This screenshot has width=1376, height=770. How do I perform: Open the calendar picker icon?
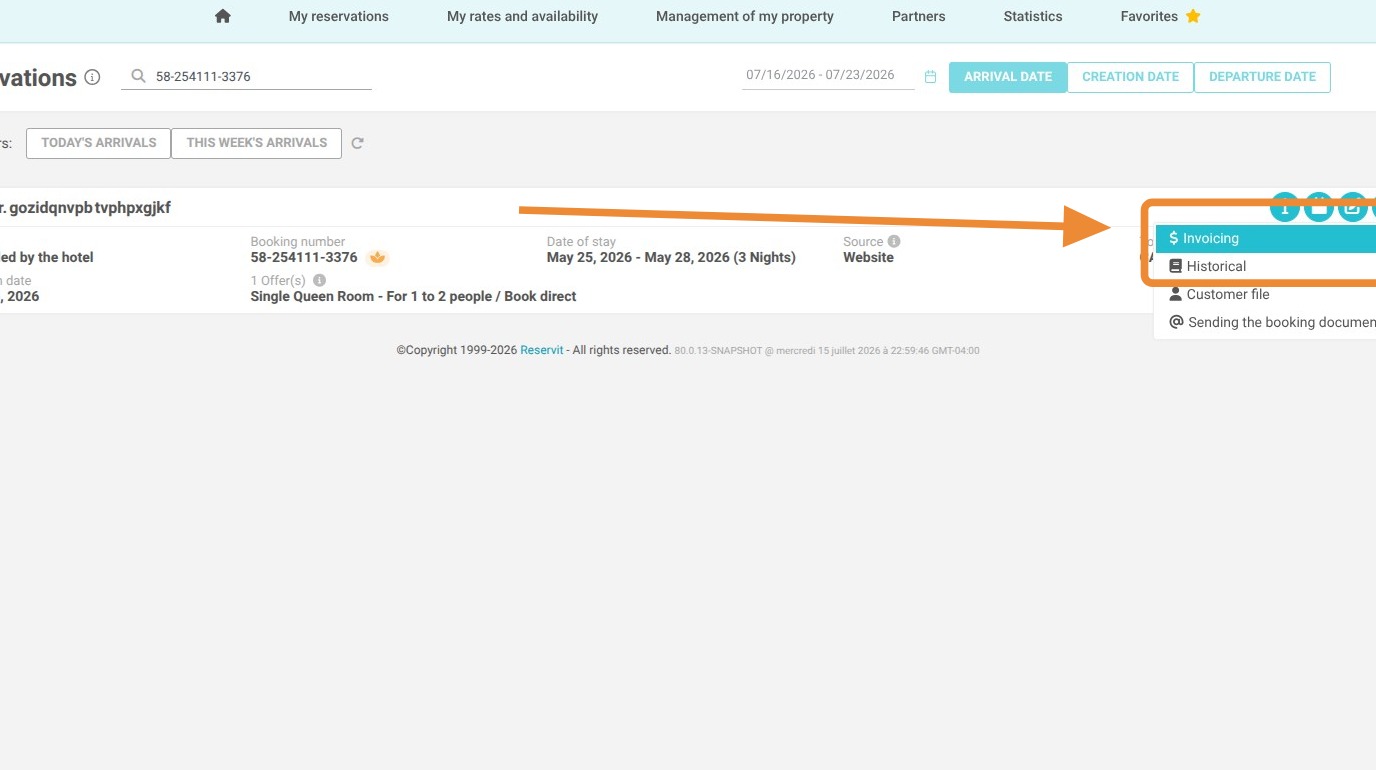[931, 77]
